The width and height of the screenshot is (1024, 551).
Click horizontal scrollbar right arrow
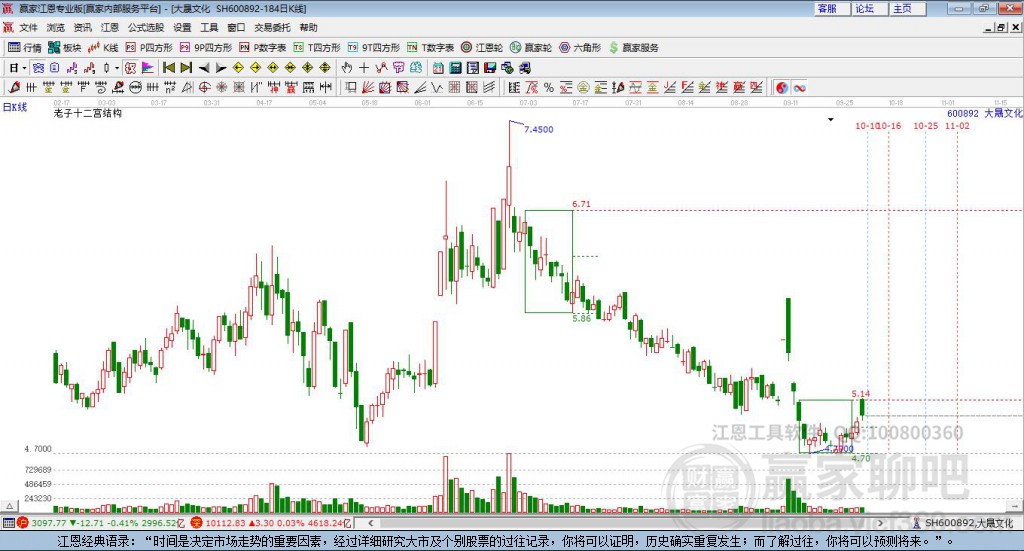click(881, 523)
